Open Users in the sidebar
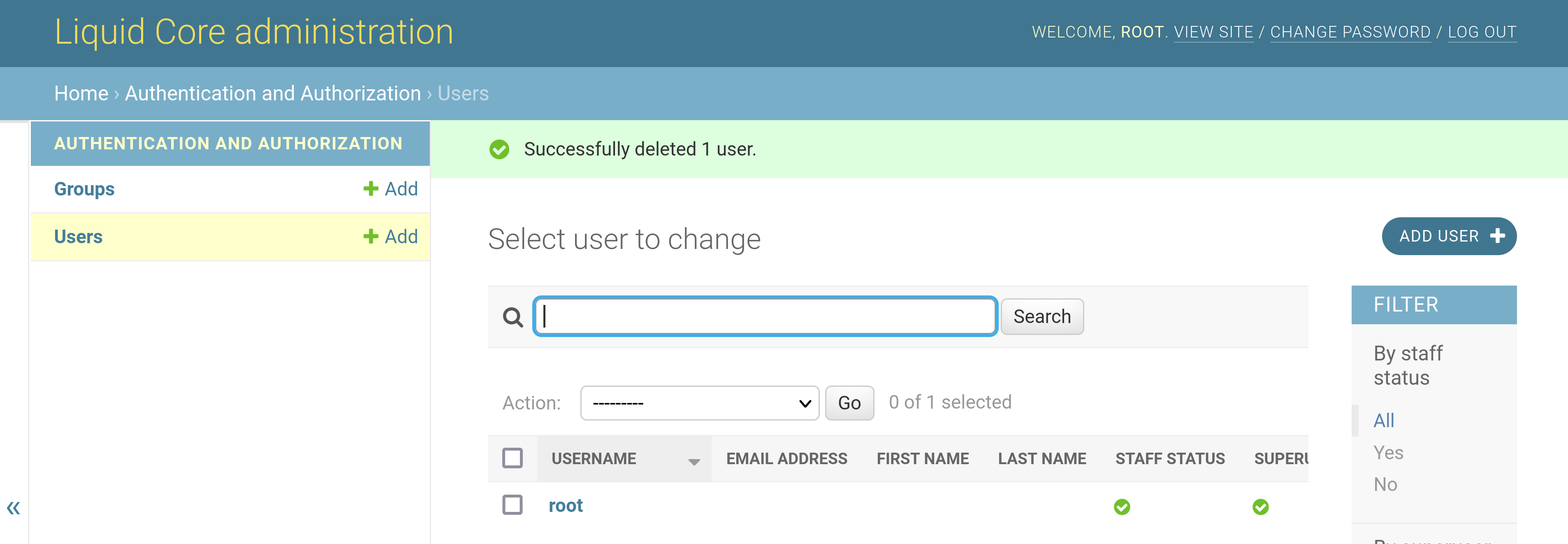The image size is (1568, 544). [79, 236]
